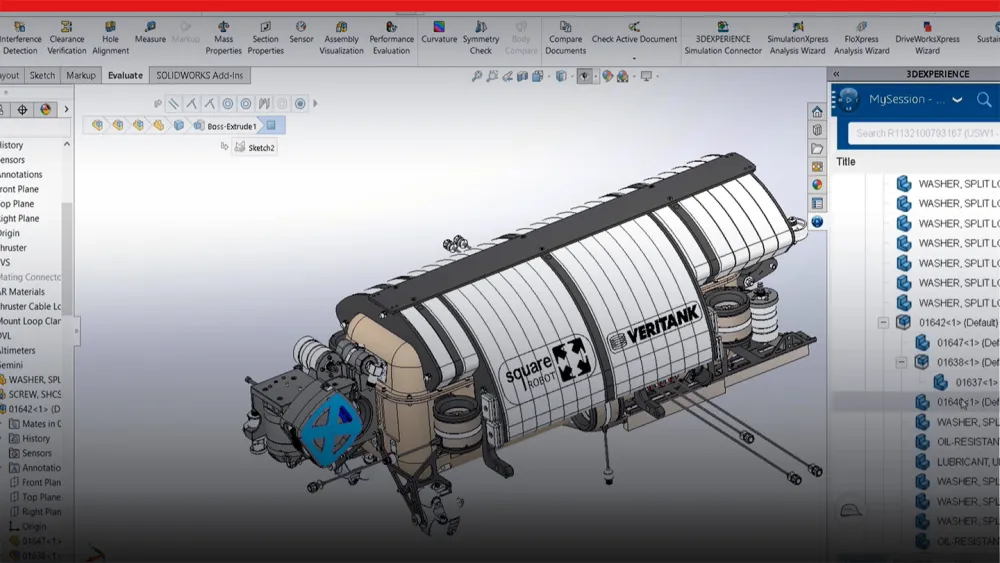Viewport: 1000px width, 563px height.
Task: Select Sketch2 breadcrumb item
Action: (254, 148)
